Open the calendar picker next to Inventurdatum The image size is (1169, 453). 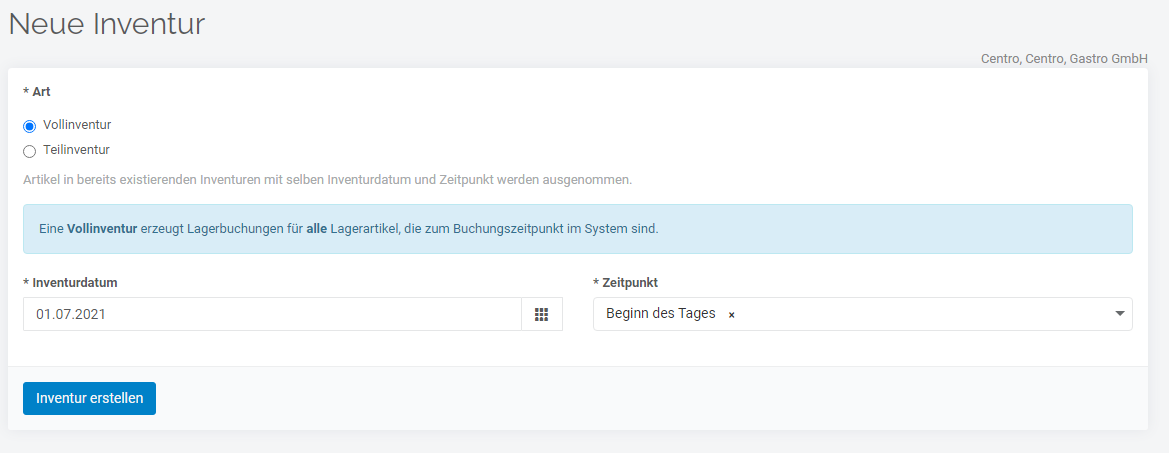(x=542, y=314)
